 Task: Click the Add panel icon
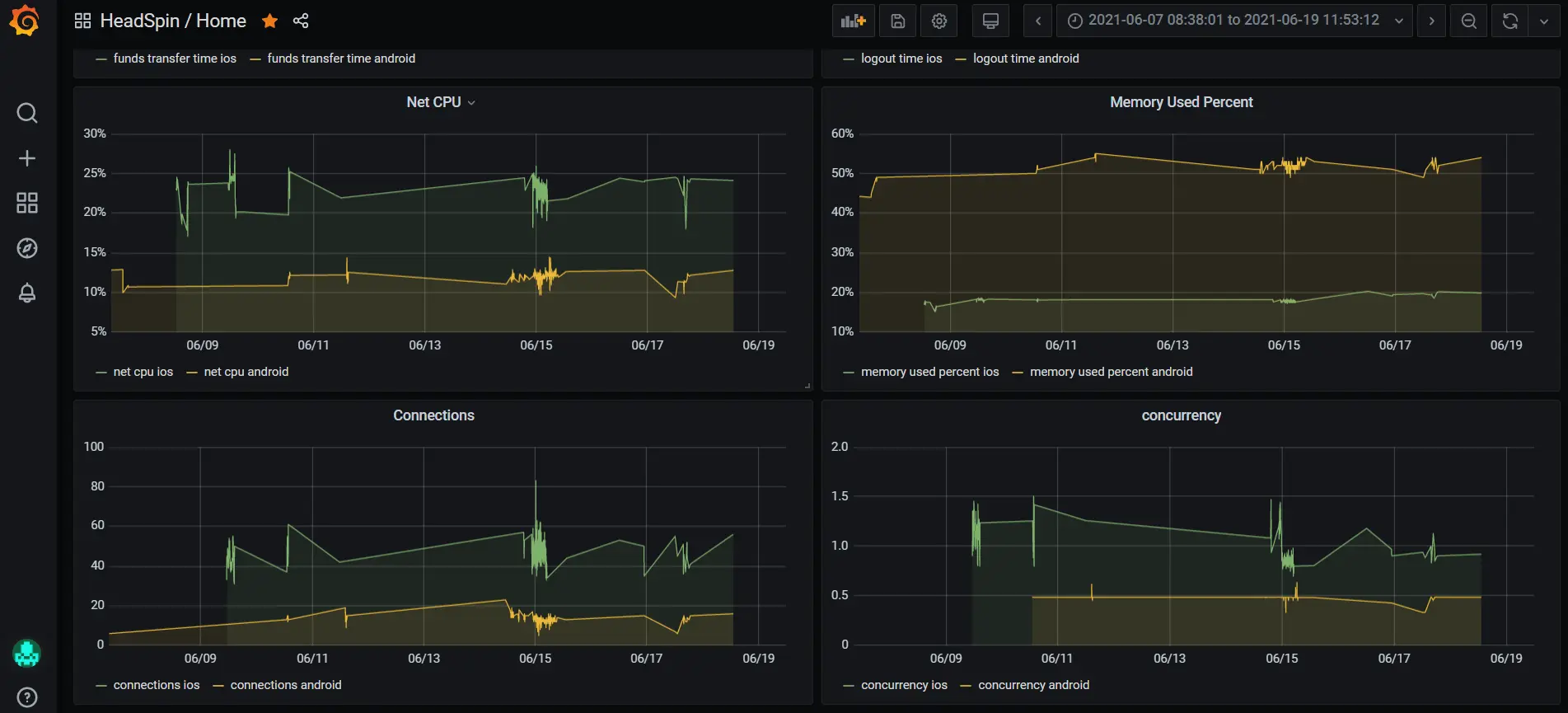pyautogui.click(x=853, y=21)
